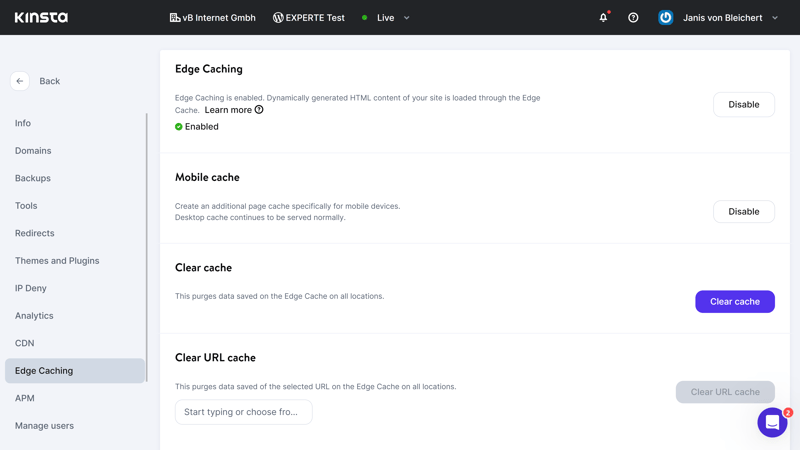Select Themes and Plugins in sidebar
Screen dimensions: 800x450
(57, 261)
